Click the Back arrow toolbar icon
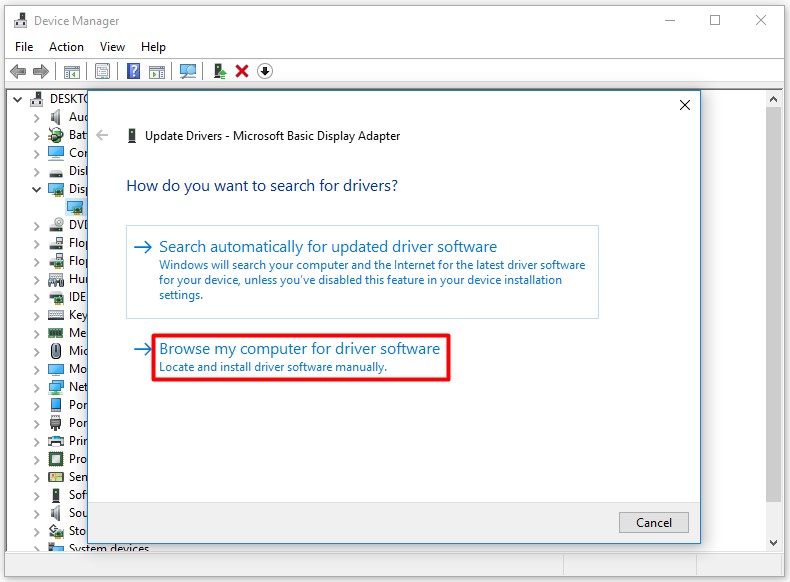Screen dimensions: 790x582 [x=18, y=72]
